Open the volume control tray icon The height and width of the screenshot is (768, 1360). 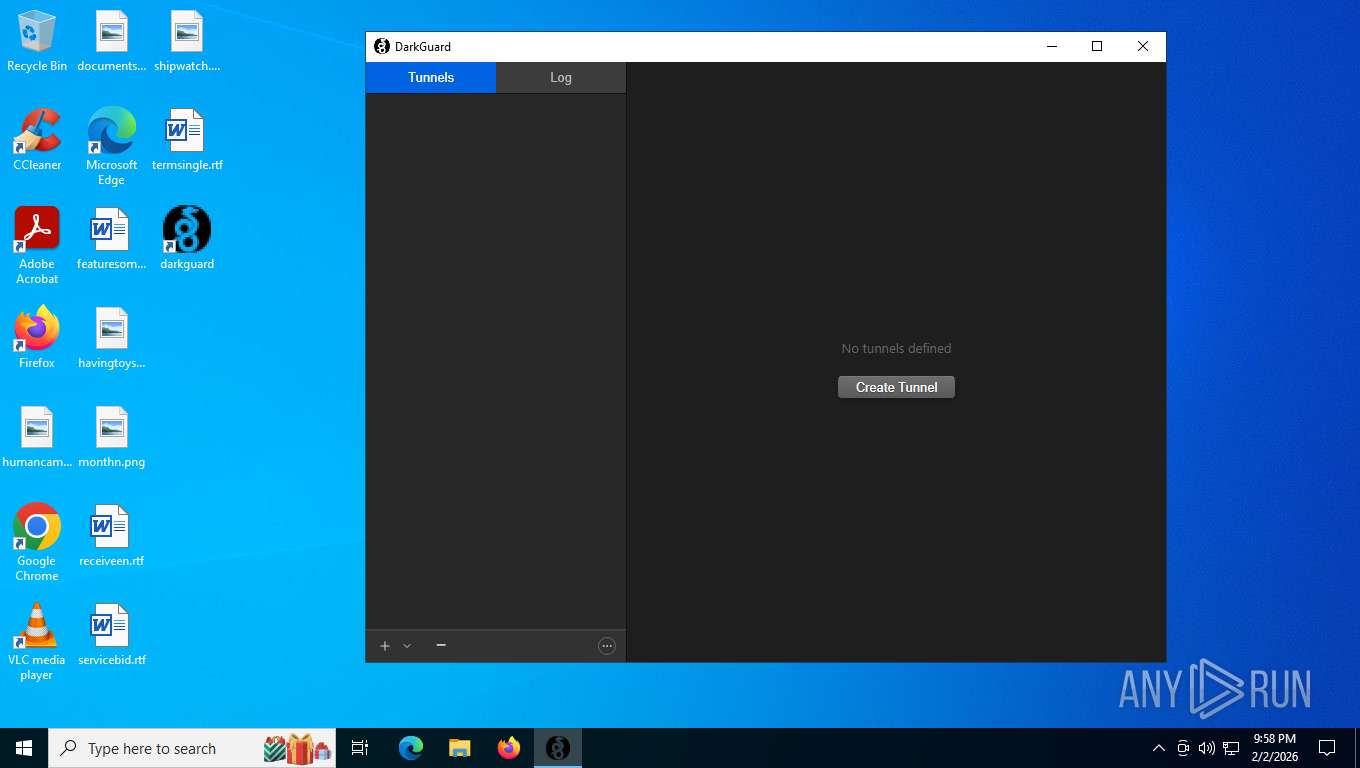tap(1206, 748)
